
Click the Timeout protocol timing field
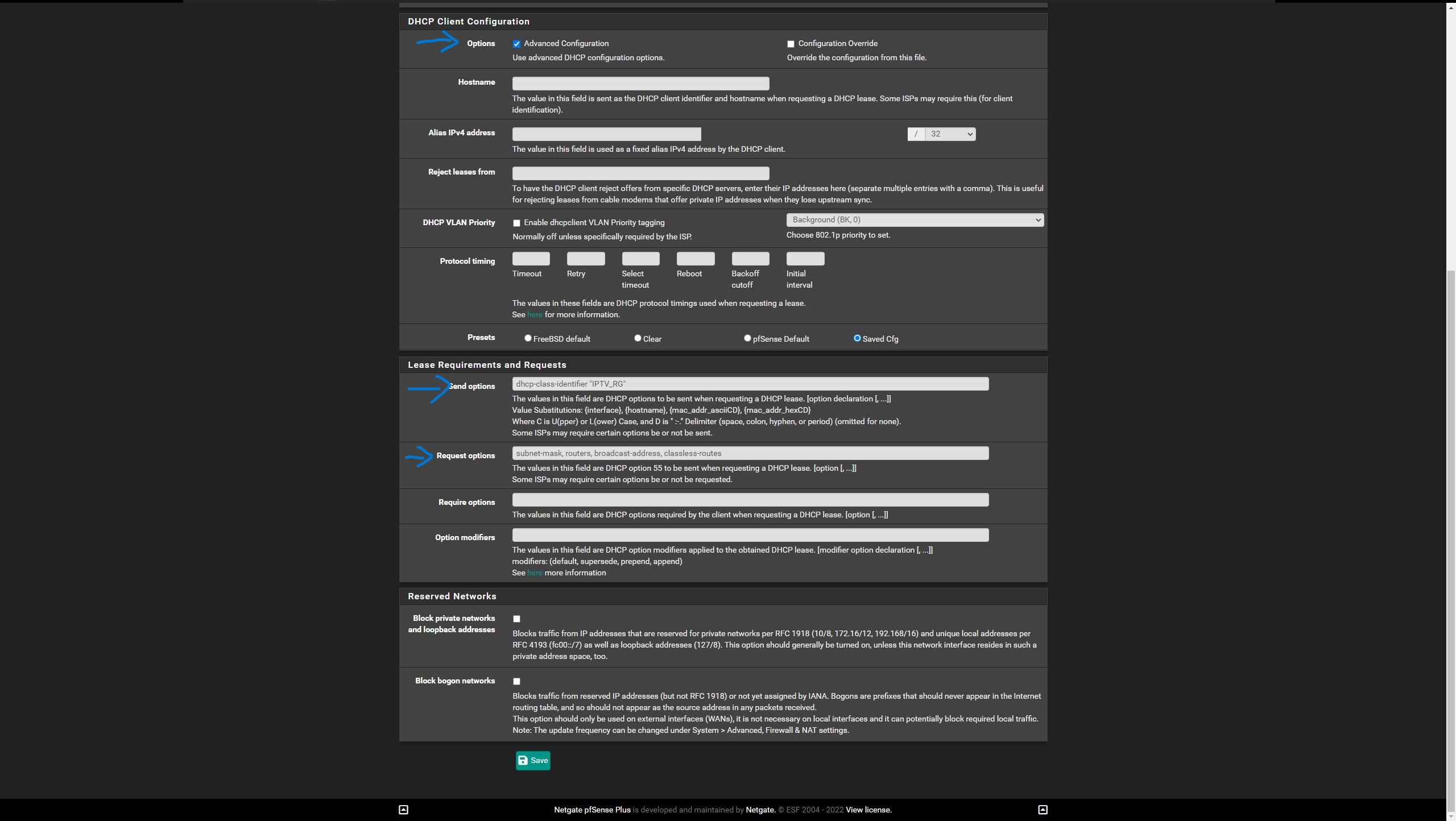coord(531,259)
